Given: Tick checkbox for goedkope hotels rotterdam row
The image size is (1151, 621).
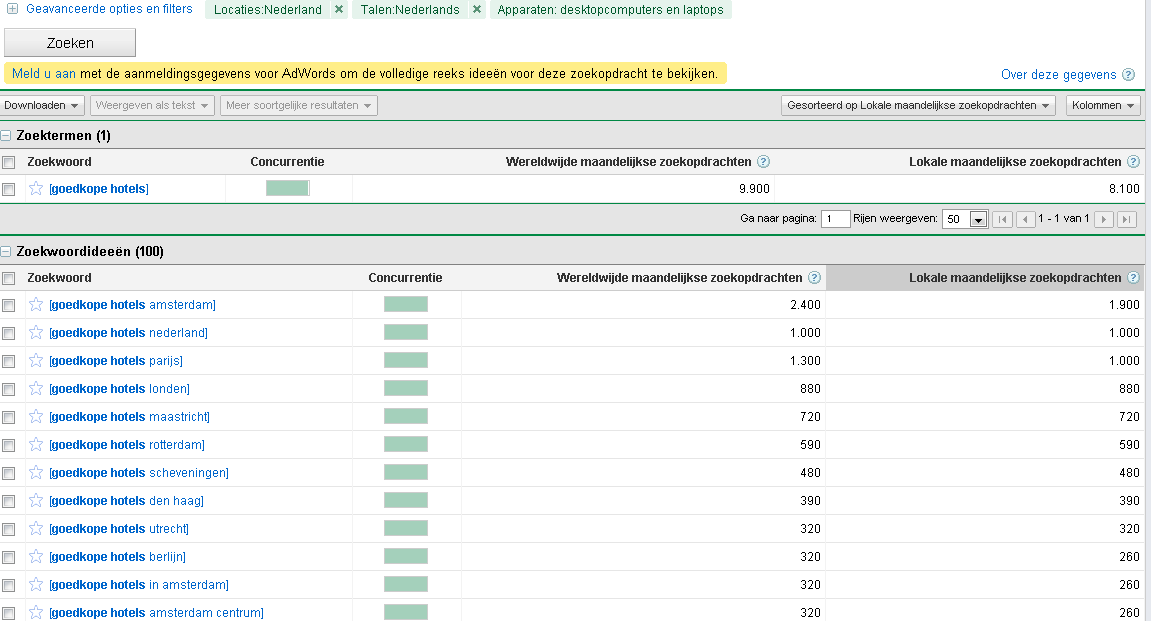Looking at the screenshot, I should point(9,445).
